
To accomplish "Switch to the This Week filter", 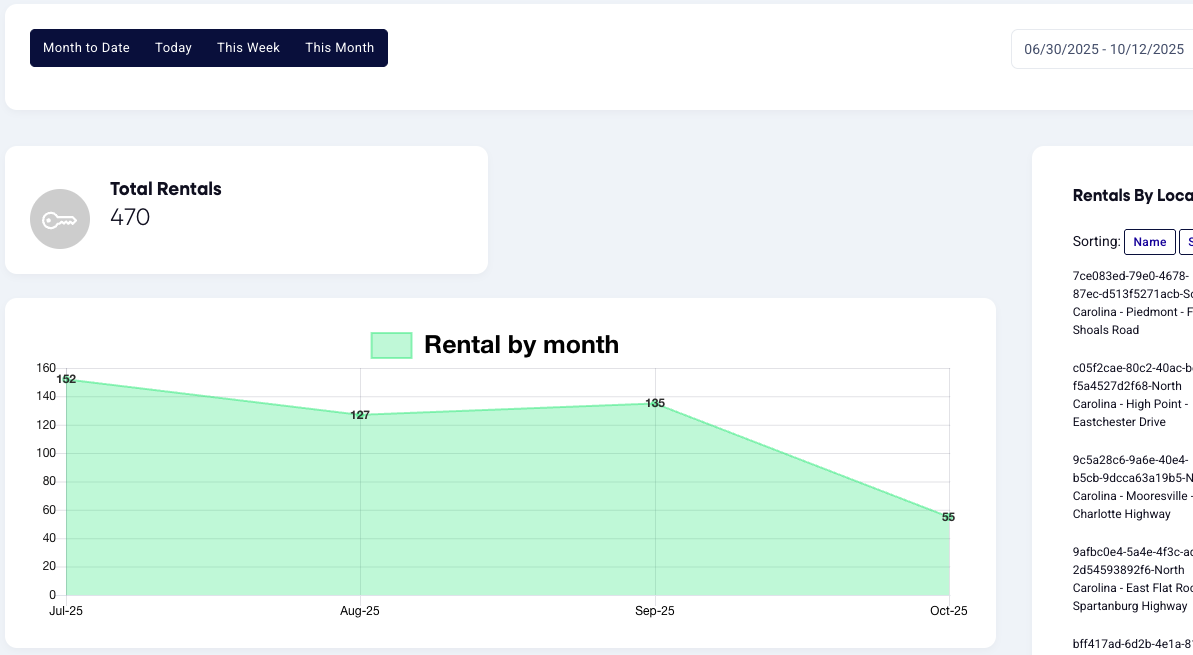I will (x=248, y=47).
